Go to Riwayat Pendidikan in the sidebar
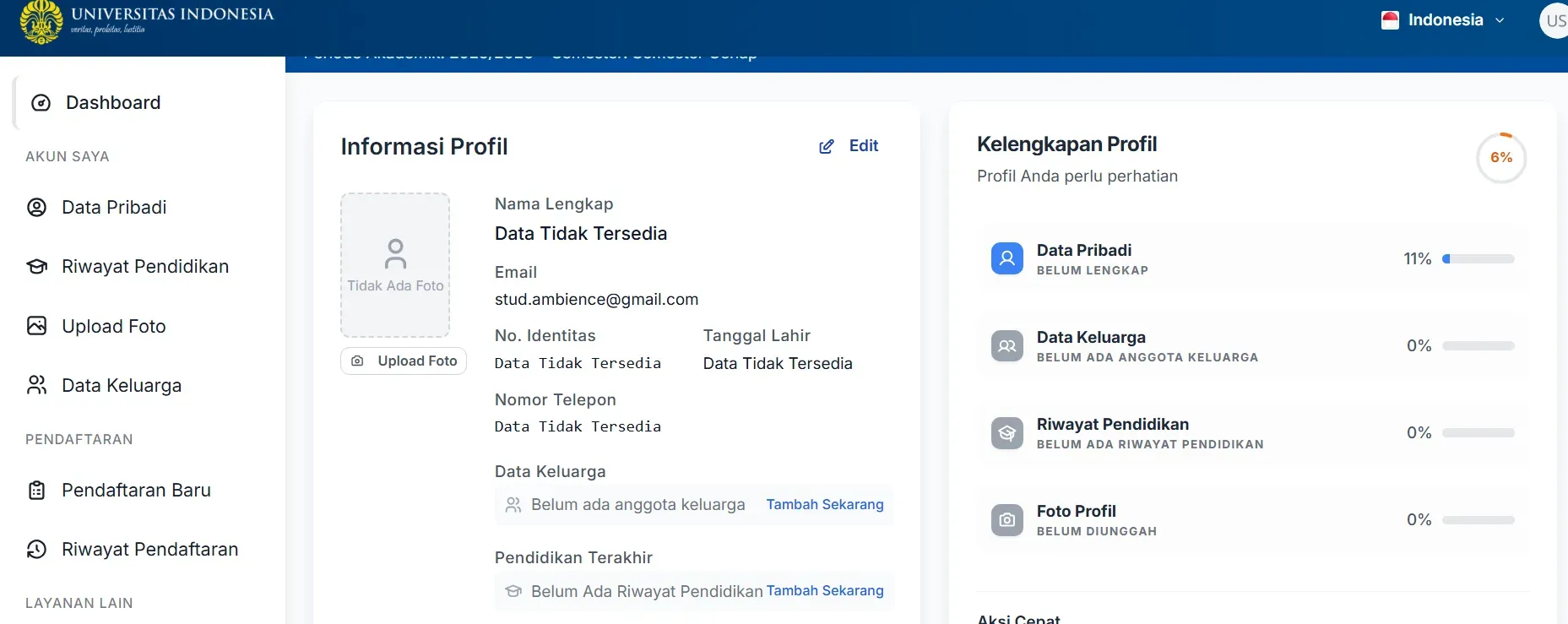Screen dimensions: 1568x624 (x=145, y=267)
